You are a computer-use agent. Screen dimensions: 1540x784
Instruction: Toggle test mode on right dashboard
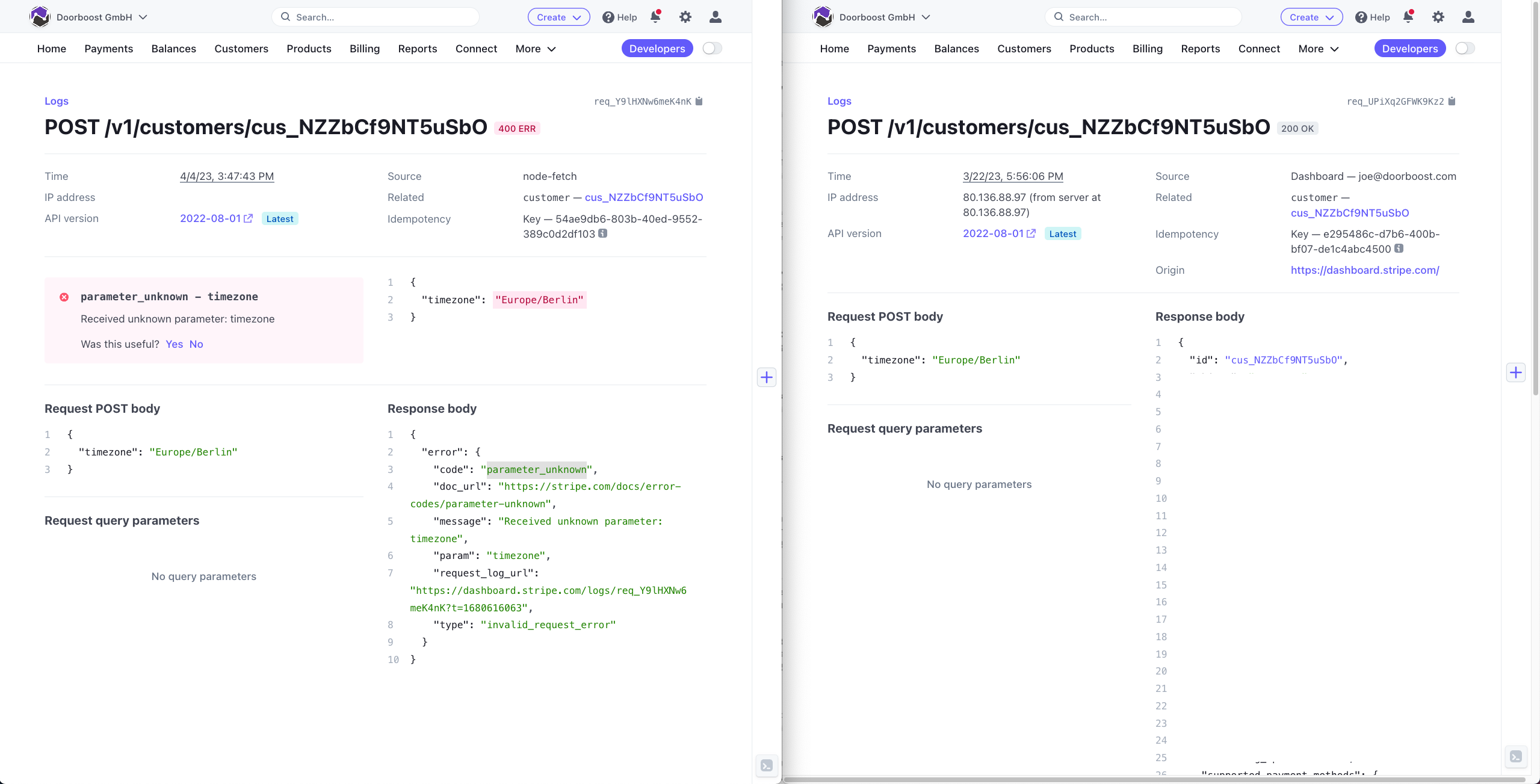(1465, 48)
